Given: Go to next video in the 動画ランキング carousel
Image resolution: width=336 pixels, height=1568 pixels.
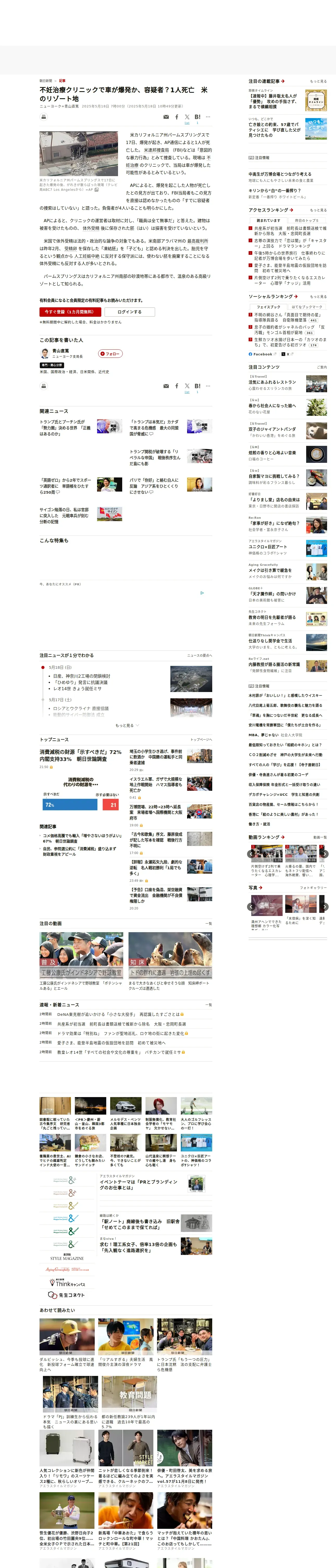Looking at the screenshot, I should coord(324,854).
